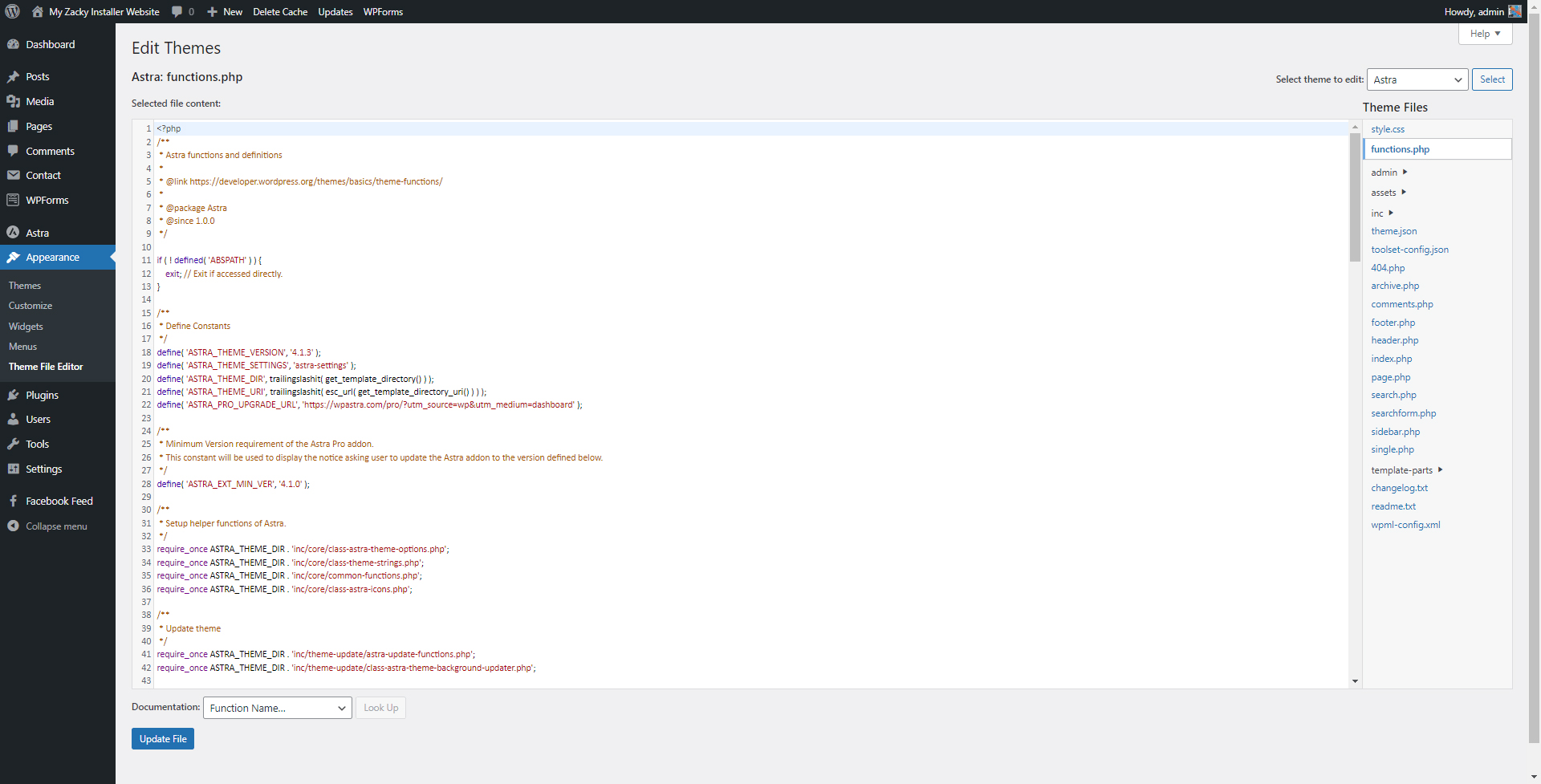This screenshot has width=1541, height=784.
Task: Open the Help dropdown tab
Action: pos(1485,34)
